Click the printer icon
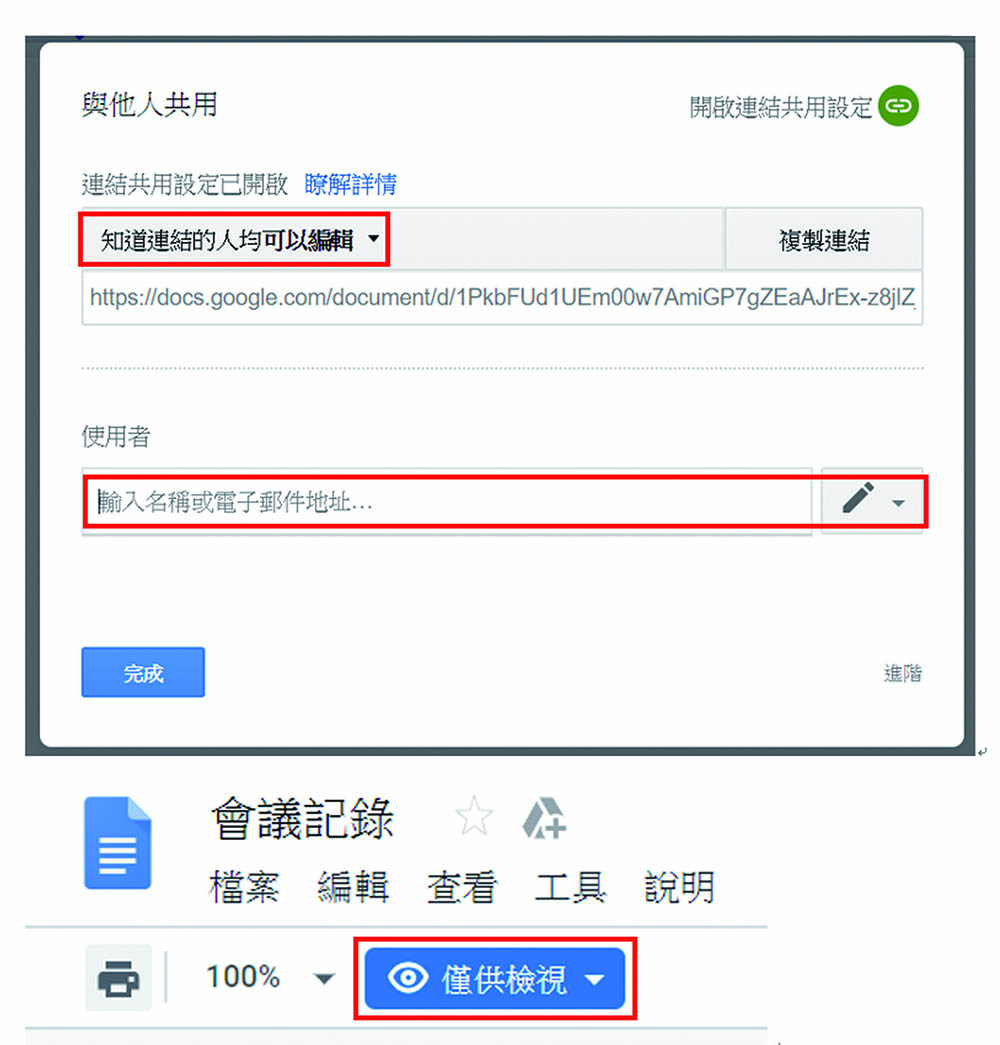 [x=119, y=978]
